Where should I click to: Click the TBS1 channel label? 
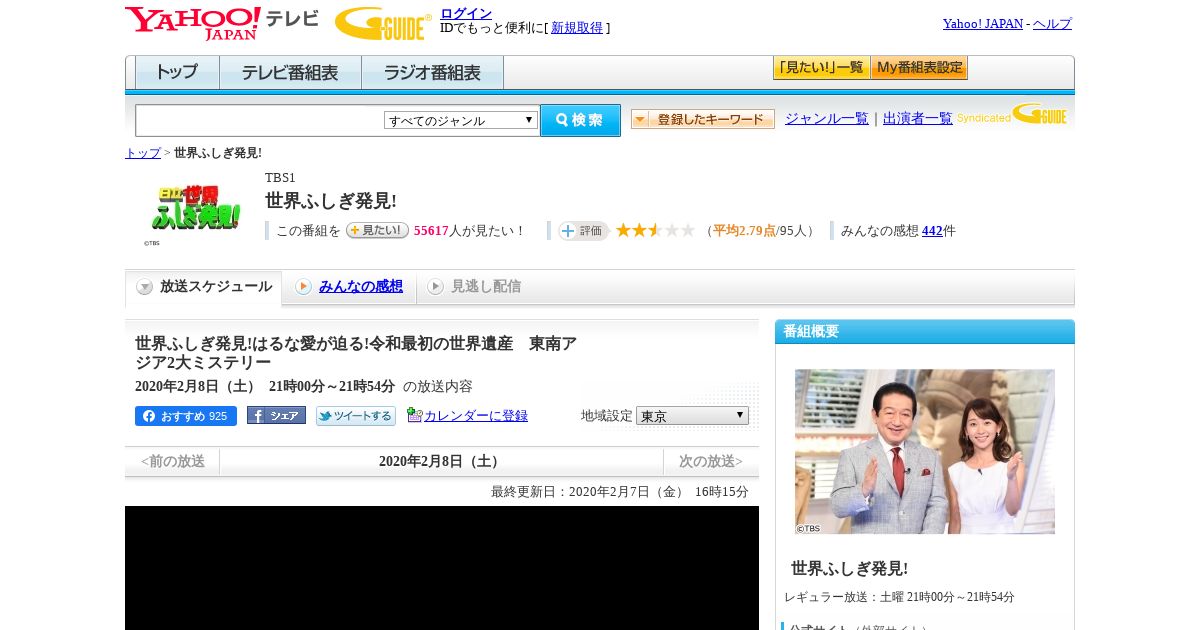click(x=280, y=178)
